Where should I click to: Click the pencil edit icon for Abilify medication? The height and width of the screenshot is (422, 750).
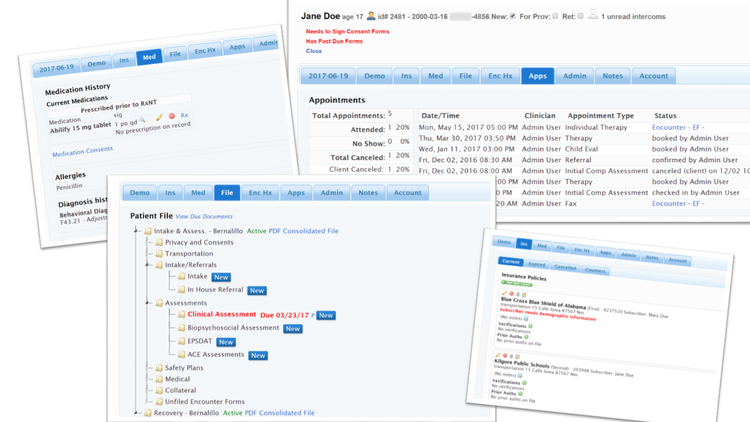[x=159, y=117]
